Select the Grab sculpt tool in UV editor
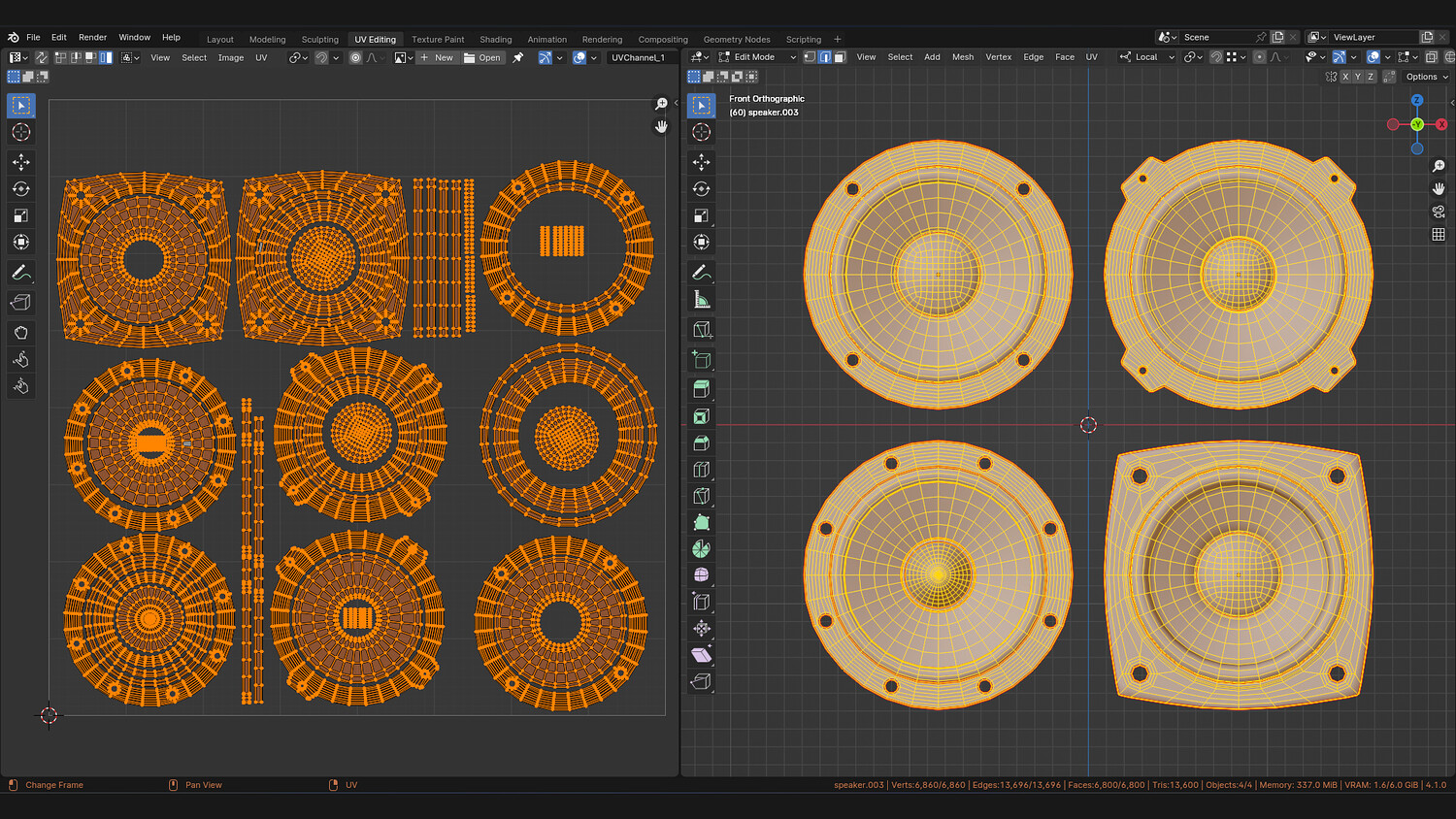The width and height of the screenshot is (1456, 819). pos(20,333)
